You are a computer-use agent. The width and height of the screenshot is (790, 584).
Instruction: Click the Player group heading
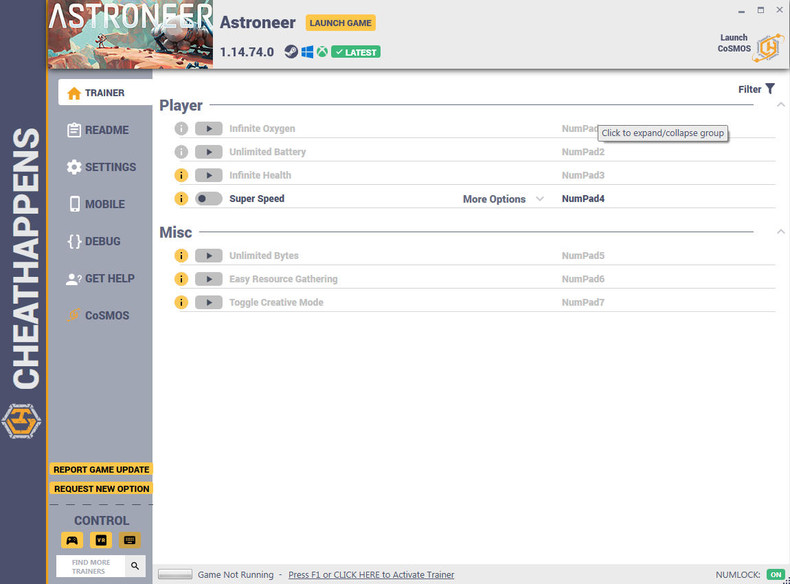point(181,105)
